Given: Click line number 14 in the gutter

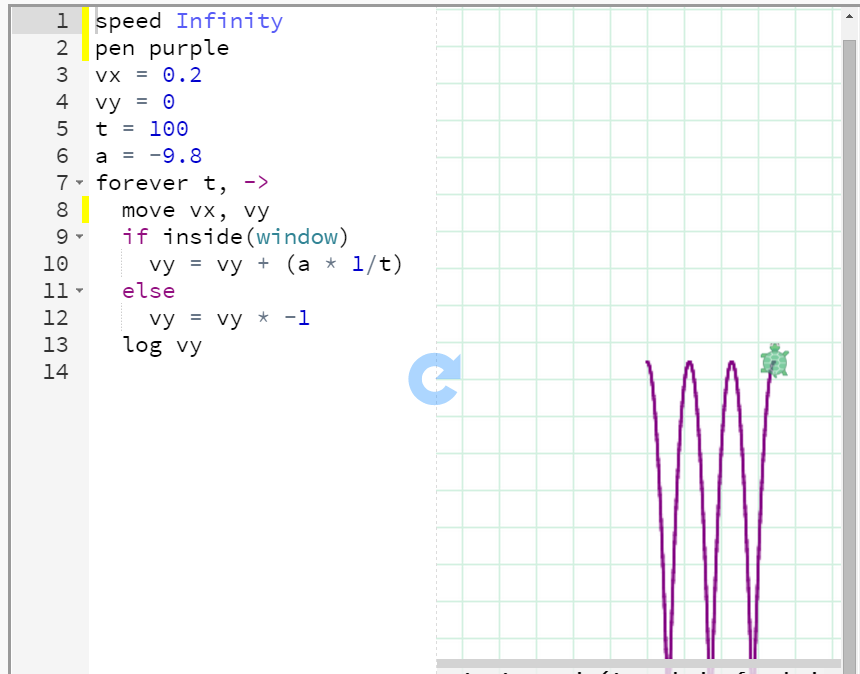Looking at the screenshot, I should pos(56,372).
